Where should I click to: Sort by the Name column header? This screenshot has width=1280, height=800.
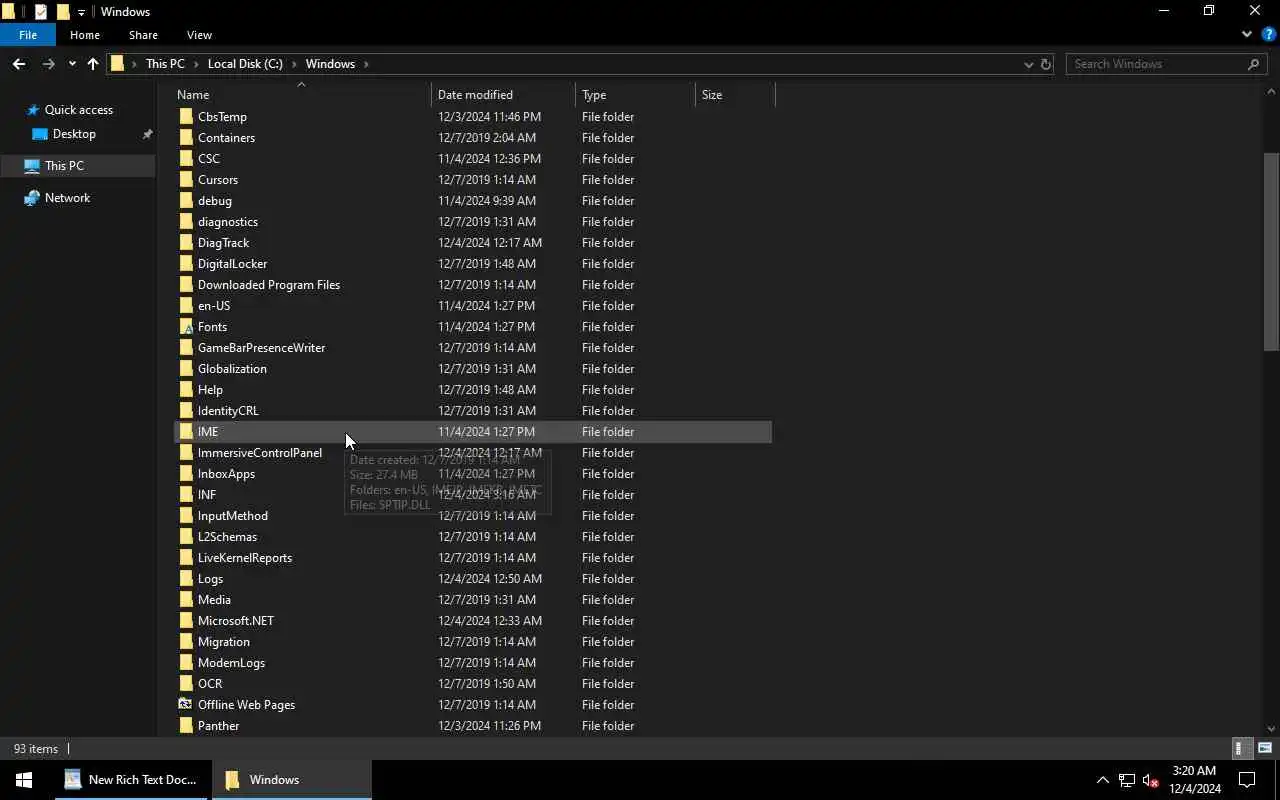click(x=303, y=95)
